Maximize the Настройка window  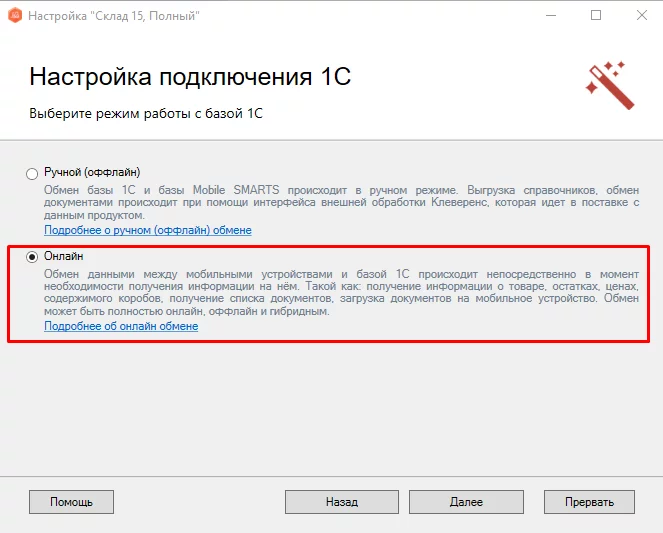(596, 16)
